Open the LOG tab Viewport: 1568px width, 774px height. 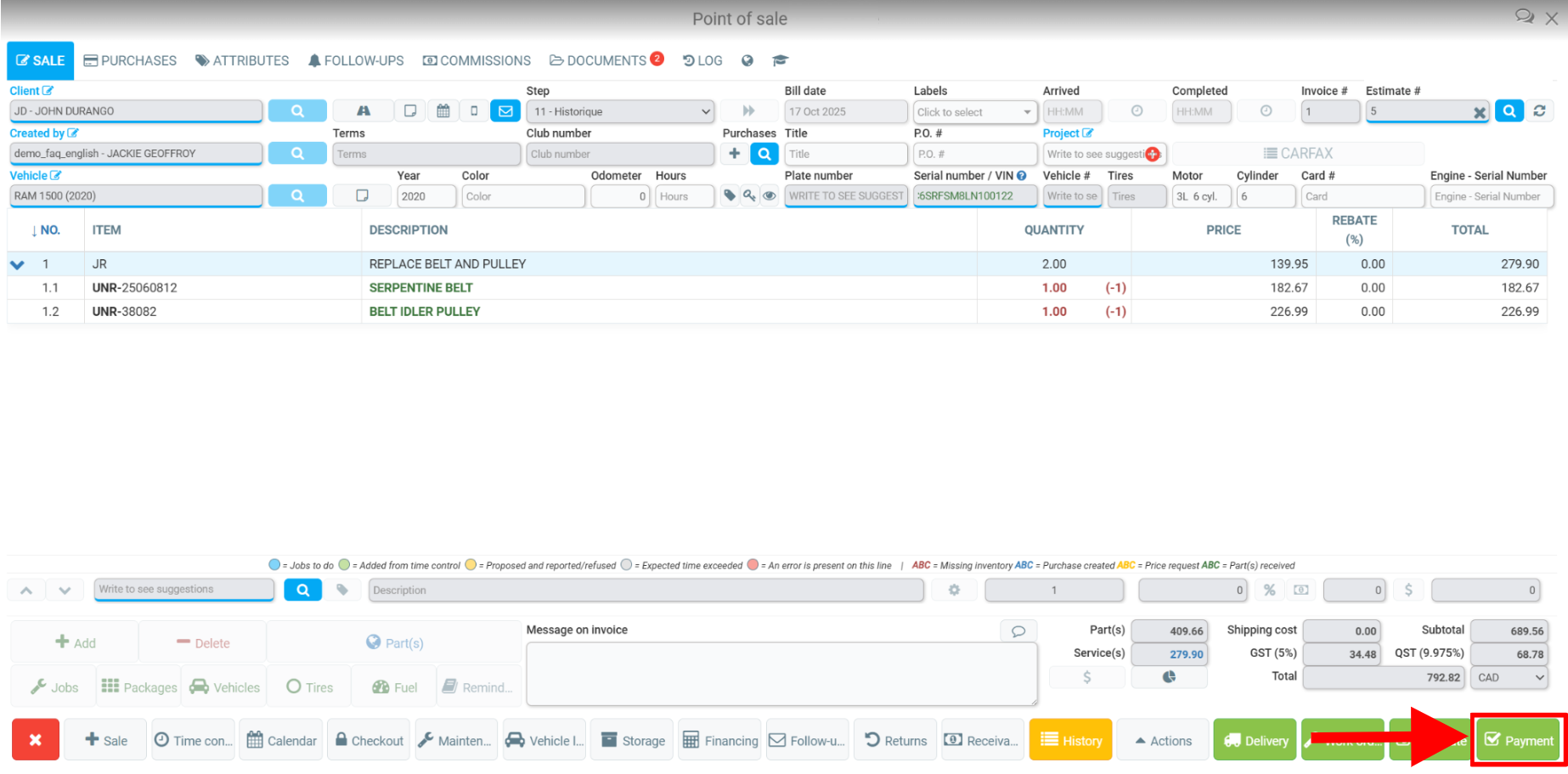702,61
